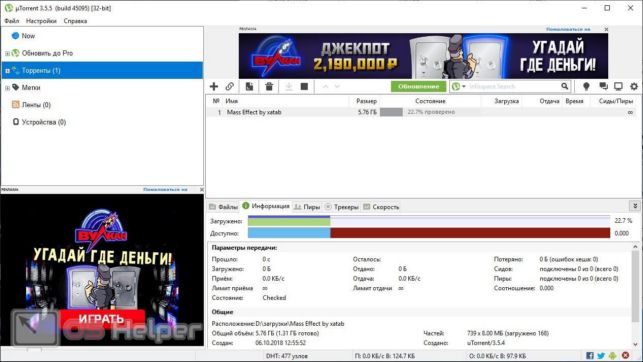
Task: Click the Add Torrent from URL link icon
Action: click(230, 87)
